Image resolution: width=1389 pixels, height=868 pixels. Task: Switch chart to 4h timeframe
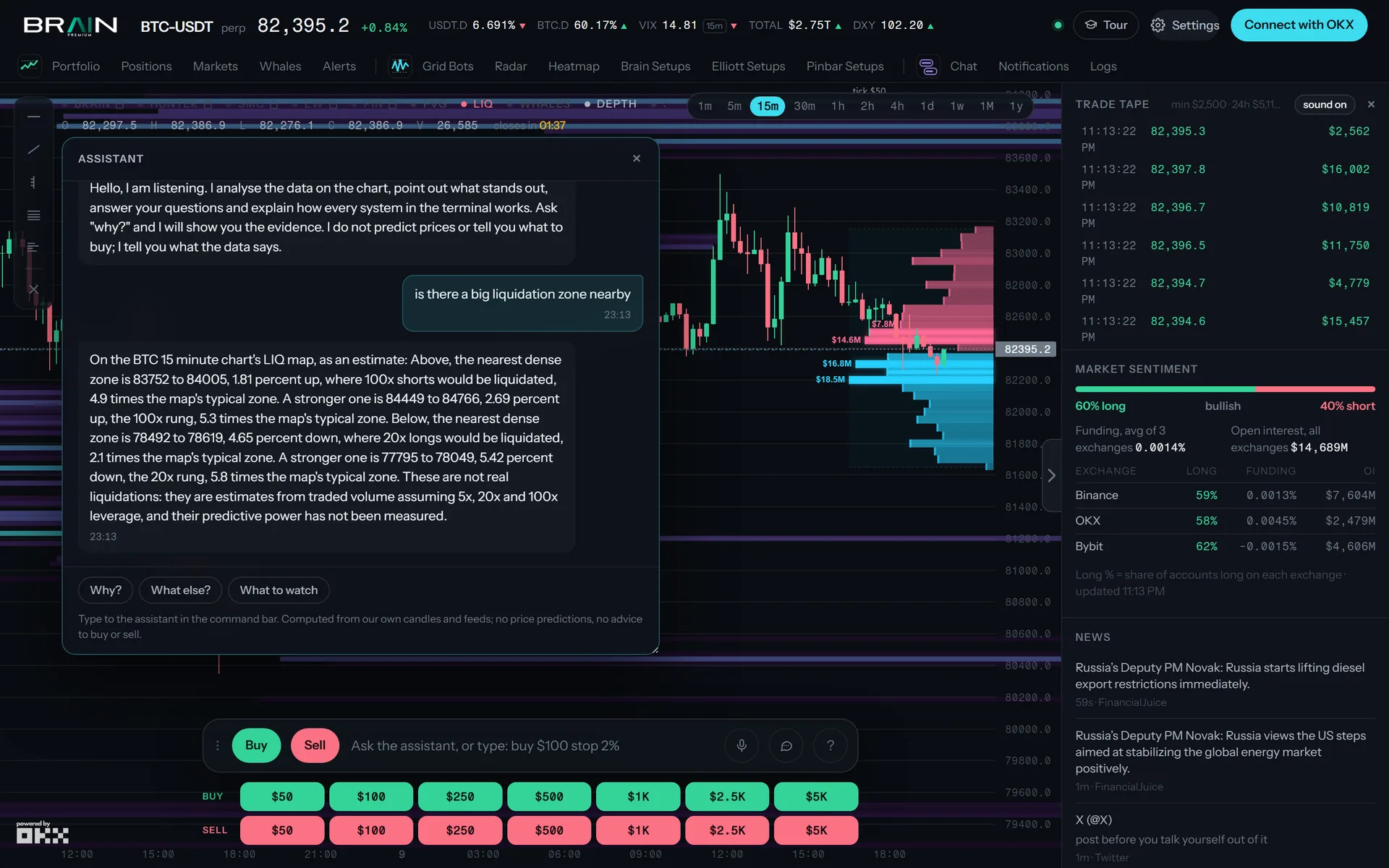click(x=897, y=106)
